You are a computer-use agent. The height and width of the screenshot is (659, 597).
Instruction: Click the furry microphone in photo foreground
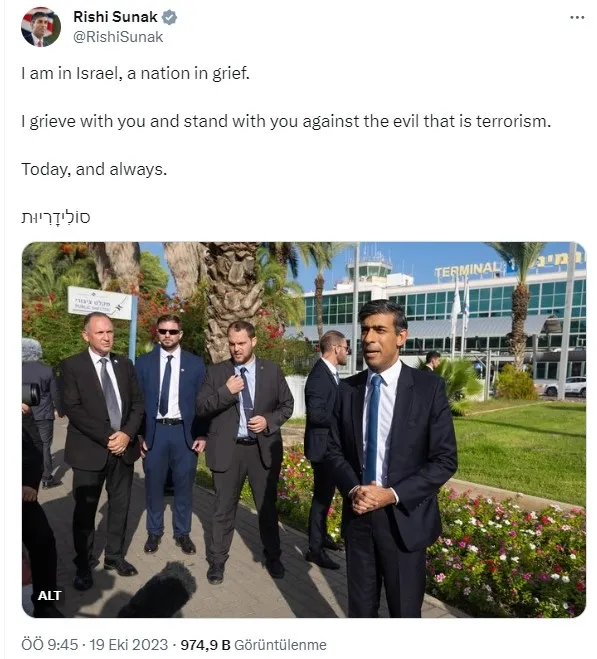pos(160,590)
